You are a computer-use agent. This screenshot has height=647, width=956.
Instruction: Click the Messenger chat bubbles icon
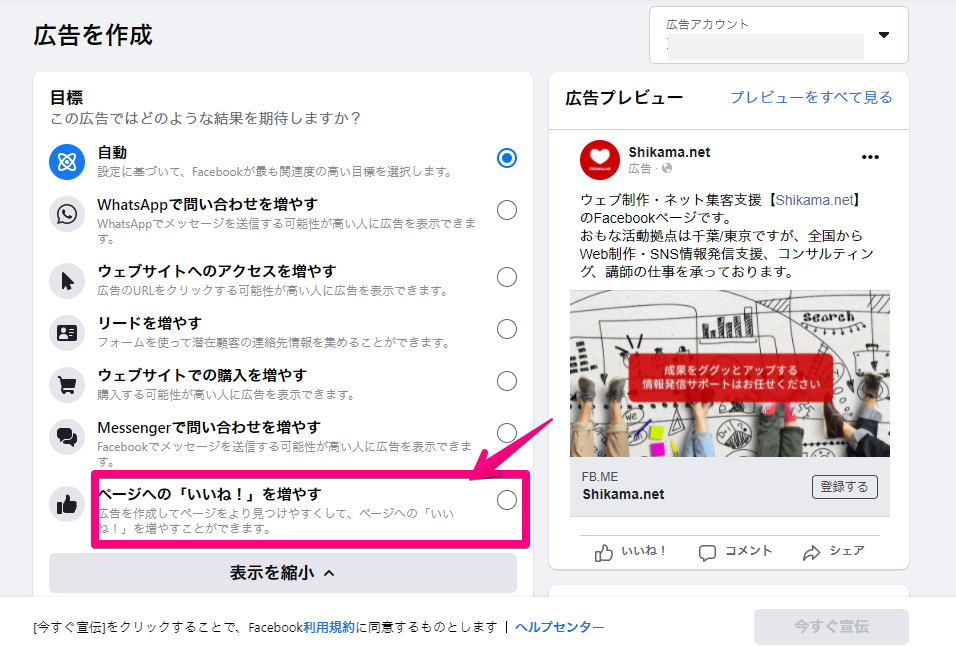[67, 437]
